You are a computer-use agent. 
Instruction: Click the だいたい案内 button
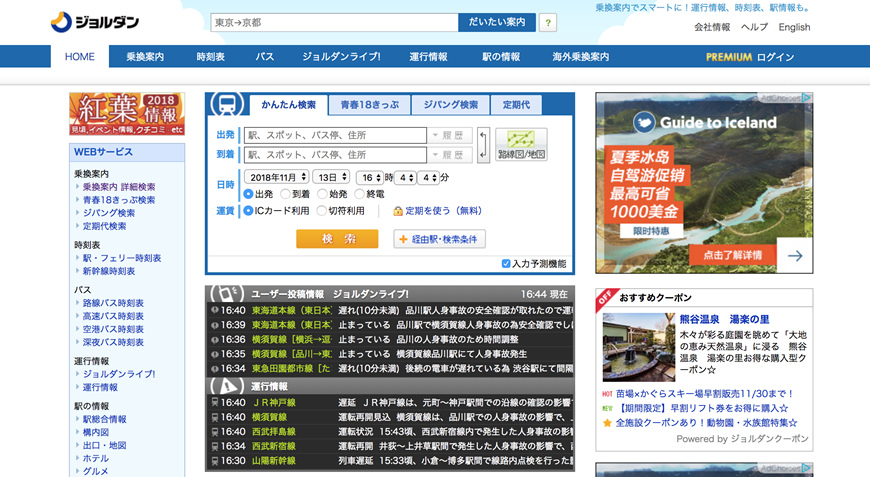497,22
